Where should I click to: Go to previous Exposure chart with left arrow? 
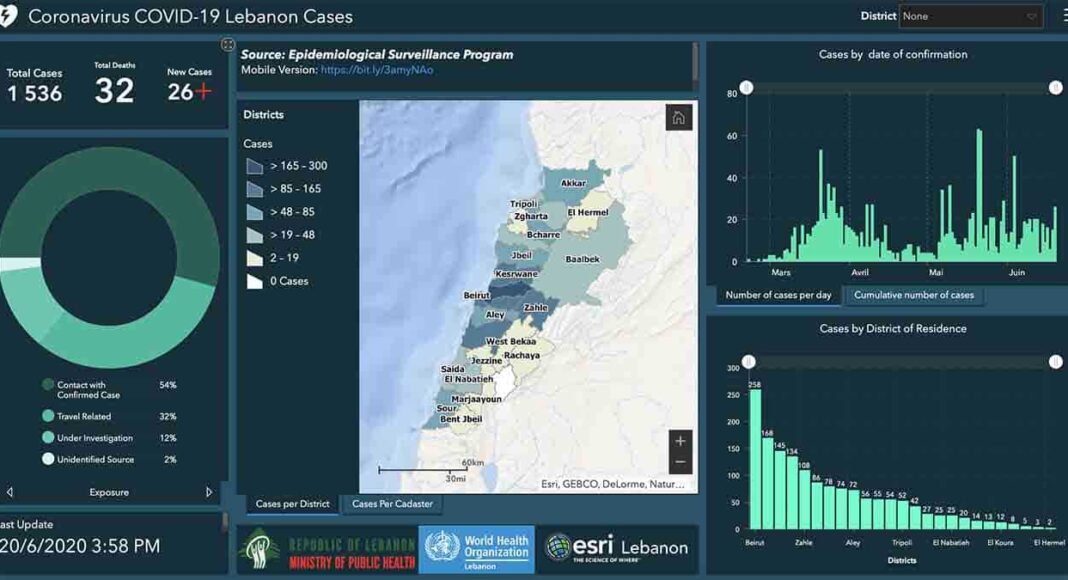click(x=10, y=492)
